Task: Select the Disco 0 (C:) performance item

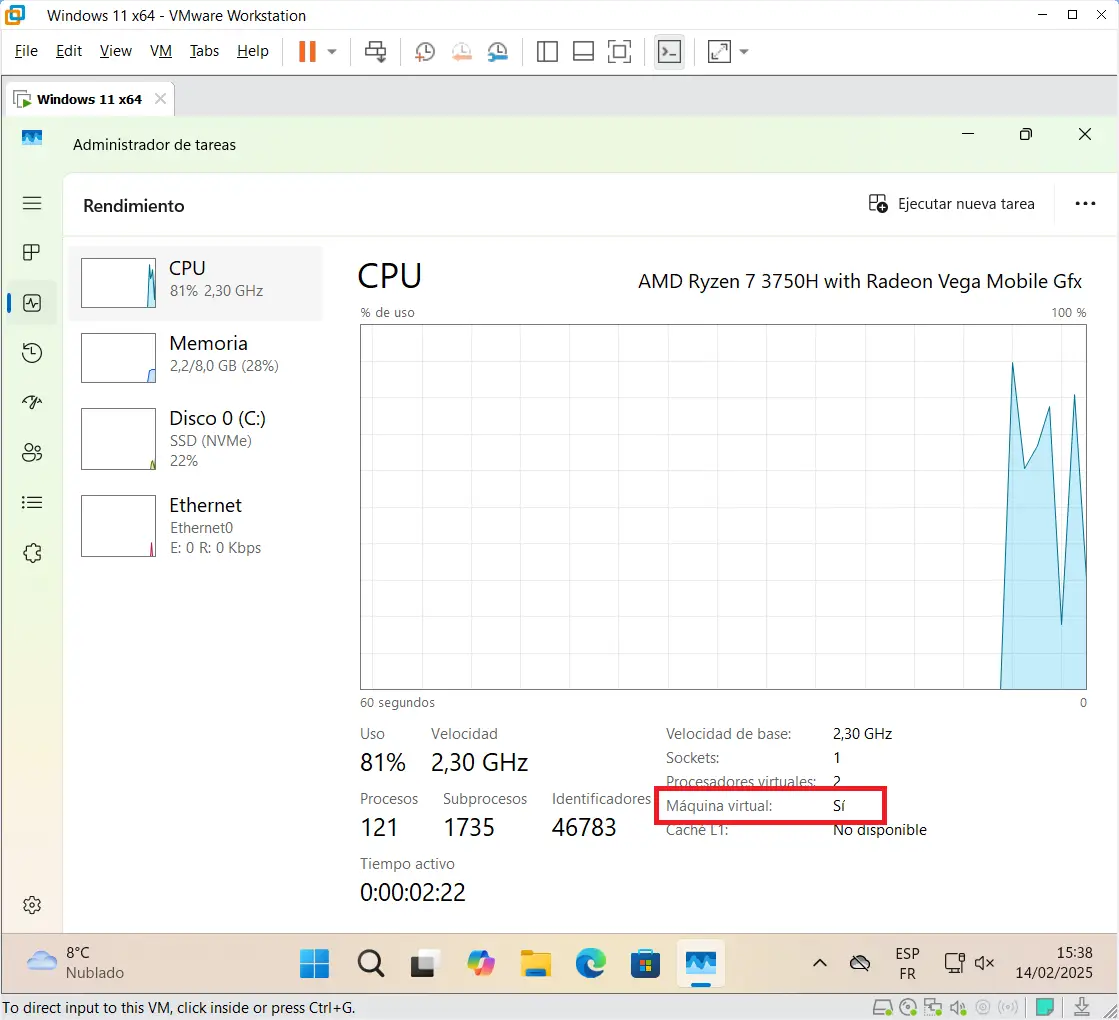Action: click(x=196, y=439)
